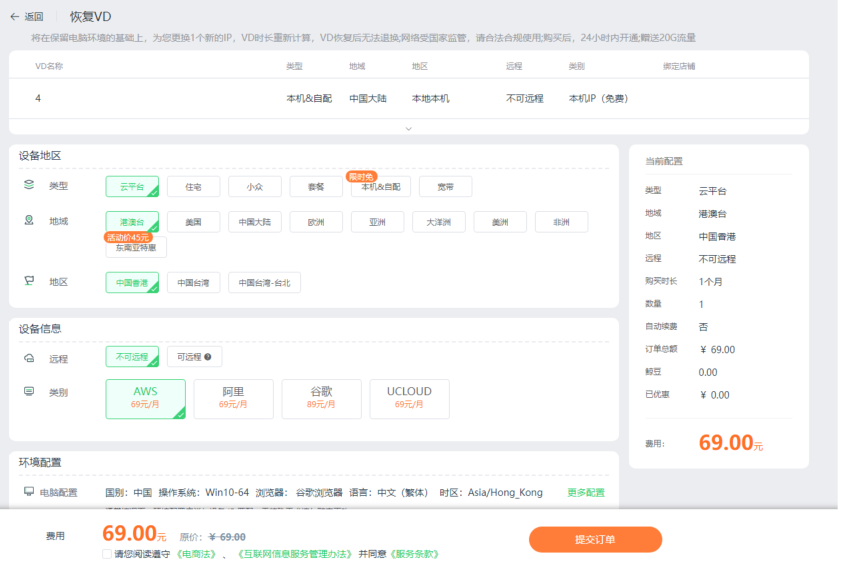Image resolution: width=843 pixels, height=567 pixels.
Task: Choose 东南亚特惠 region option
Action: coord(136,247)
